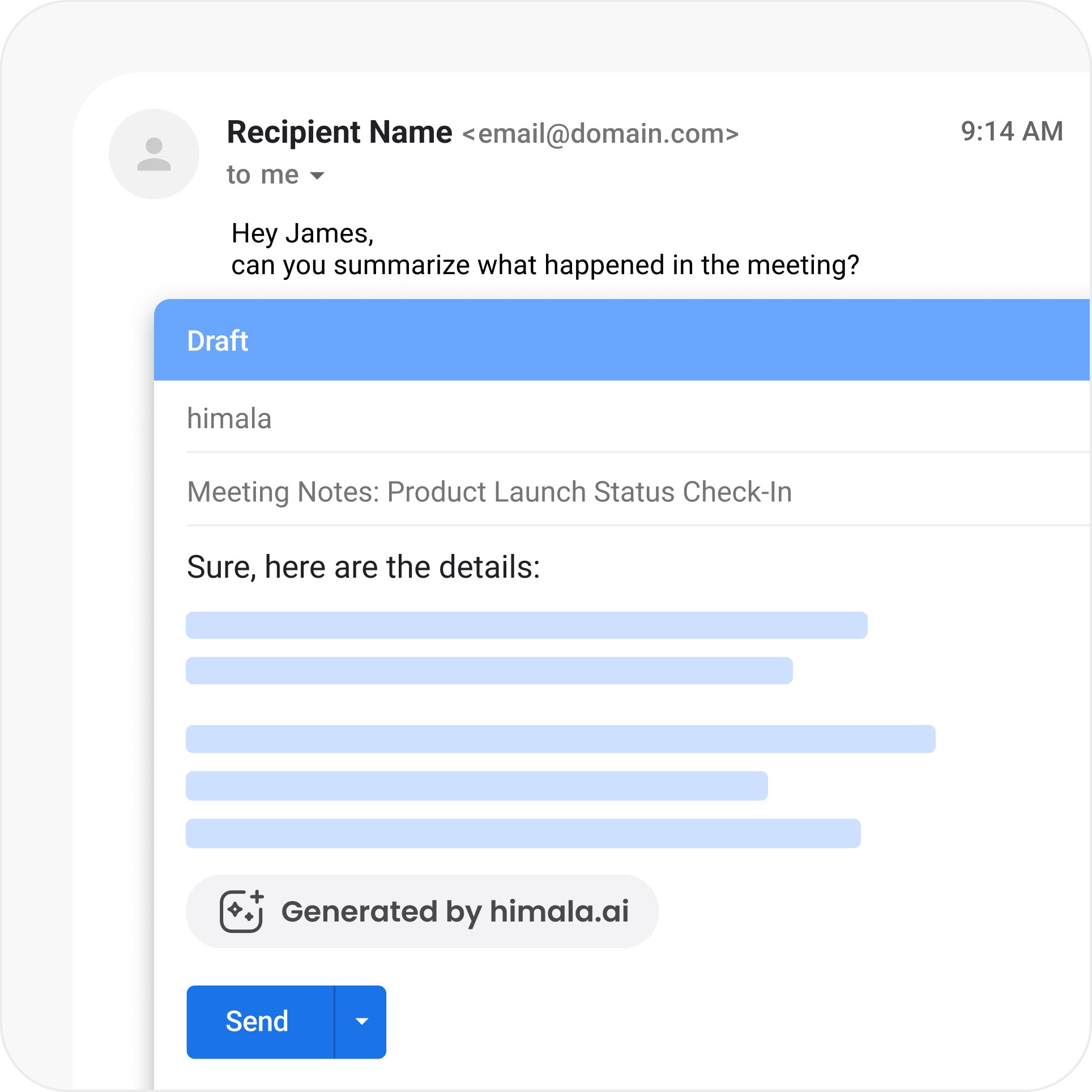Click the sender avatar profile icon
This screenshot has width=1092, height=1092.
[154, 154]
